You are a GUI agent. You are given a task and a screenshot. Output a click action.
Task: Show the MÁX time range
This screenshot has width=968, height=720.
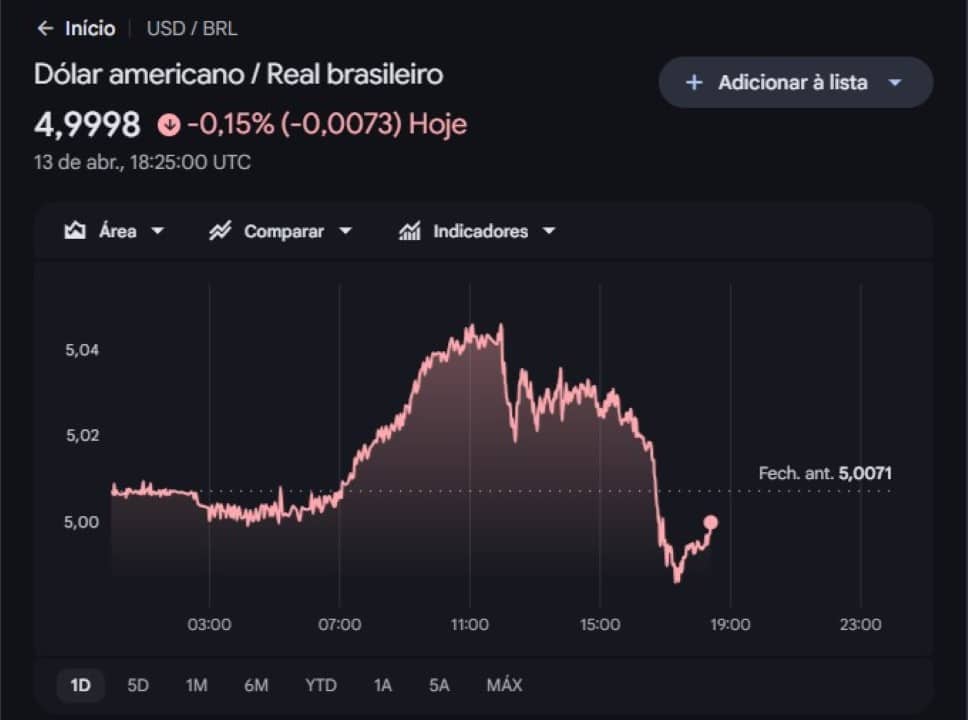click(x=504, y=685)
